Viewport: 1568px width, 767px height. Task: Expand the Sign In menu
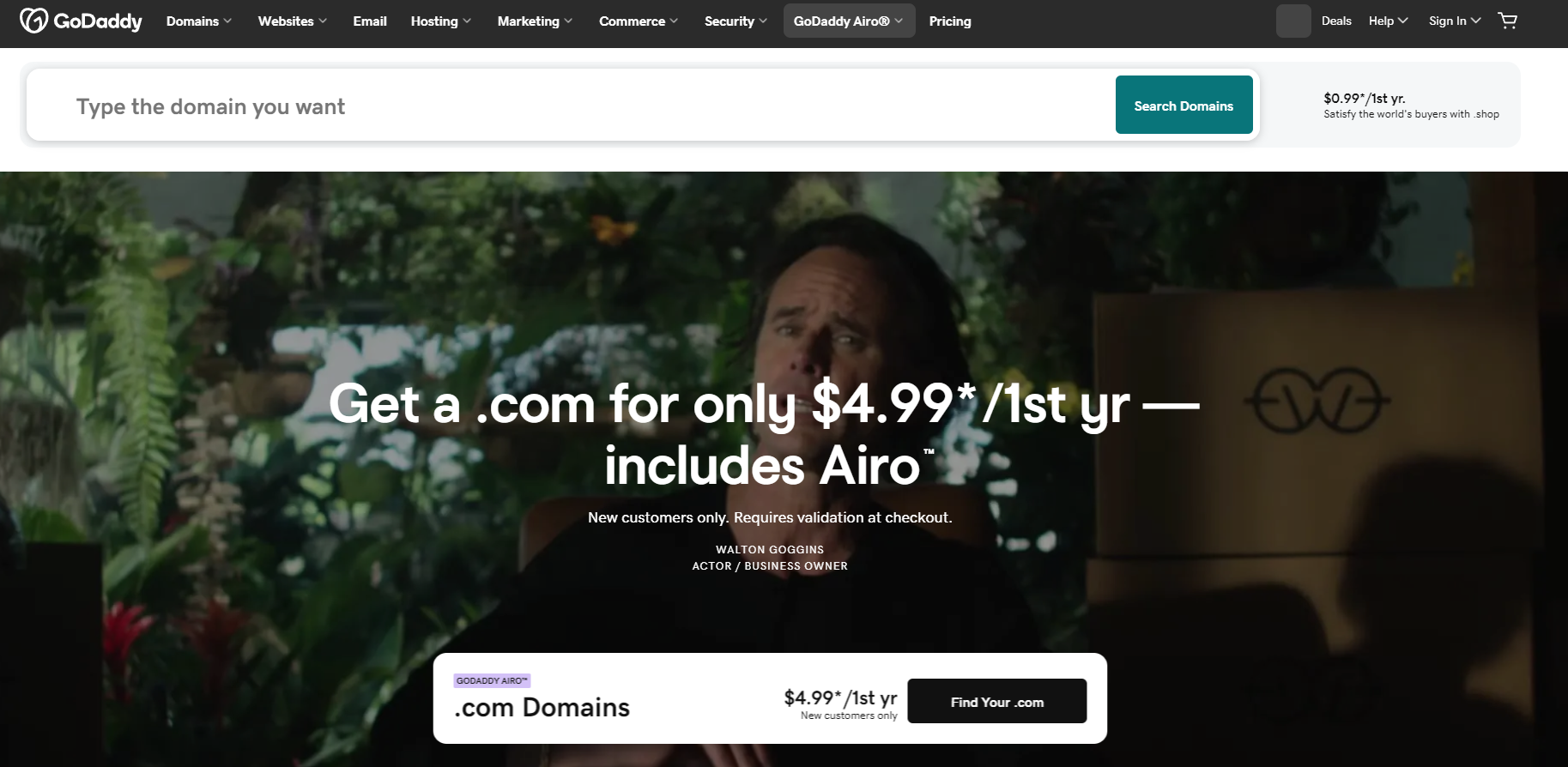click(x=1455, y=21)
